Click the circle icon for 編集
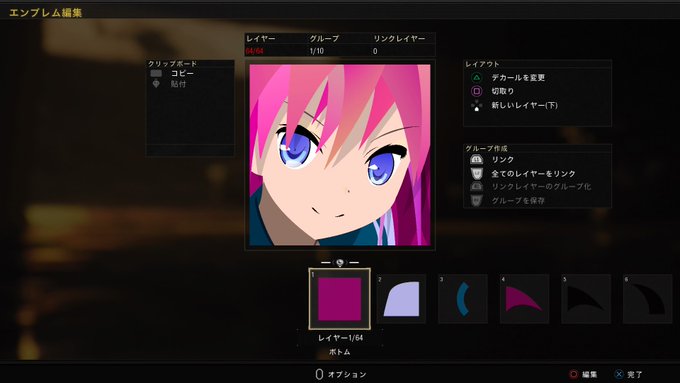The height and width of the screenshot is (383, 680). pos(573,374)
